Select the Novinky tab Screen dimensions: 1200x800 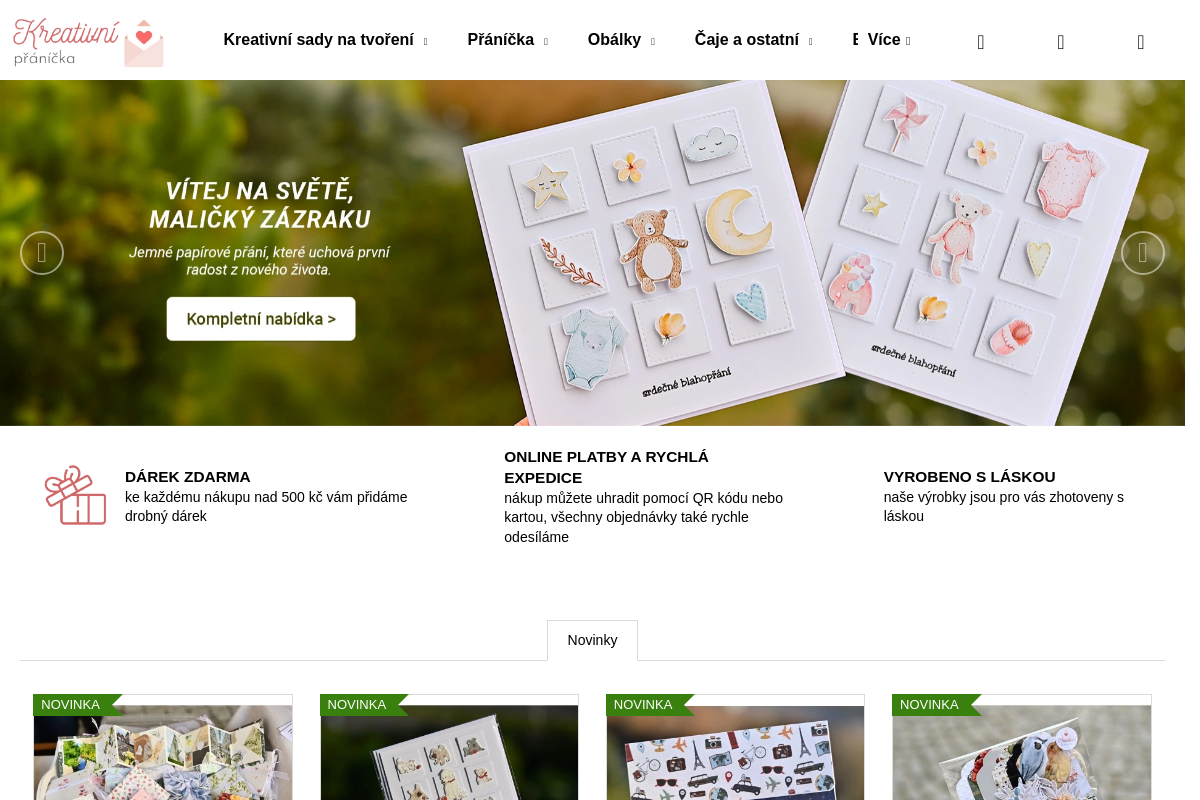[592, 640]
